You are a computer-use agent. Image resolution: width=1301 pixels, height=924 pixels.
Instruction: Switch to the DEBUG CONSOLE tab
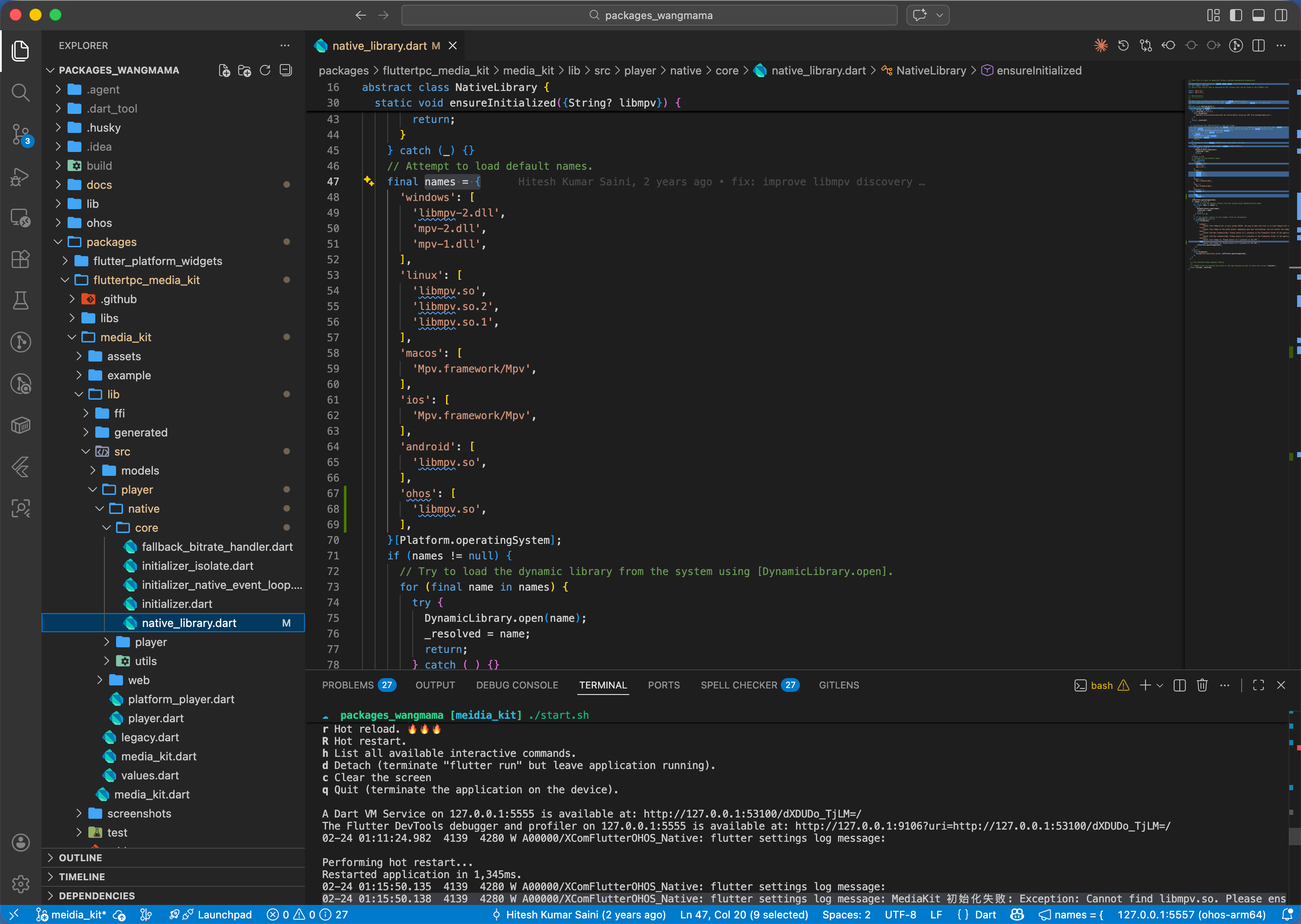pos(517,685)
